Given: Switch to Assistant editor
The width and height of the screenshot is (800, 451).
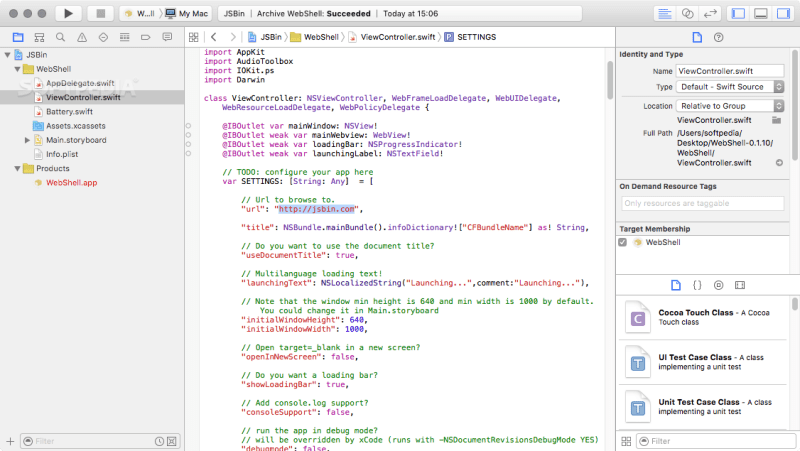Looking at the screenshot, I should click(687, 14).
